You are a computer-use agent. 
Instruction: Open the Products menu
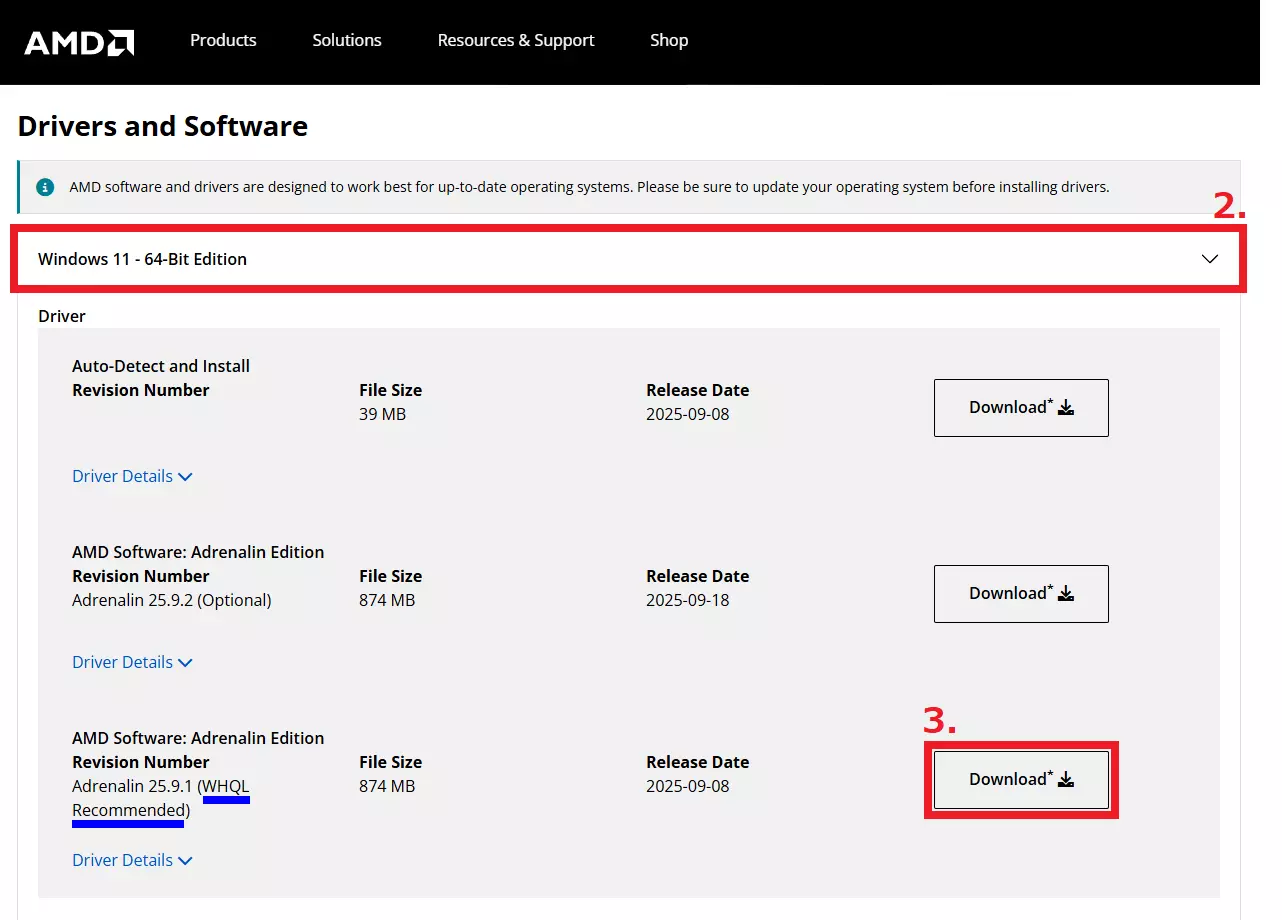(223, 40)
